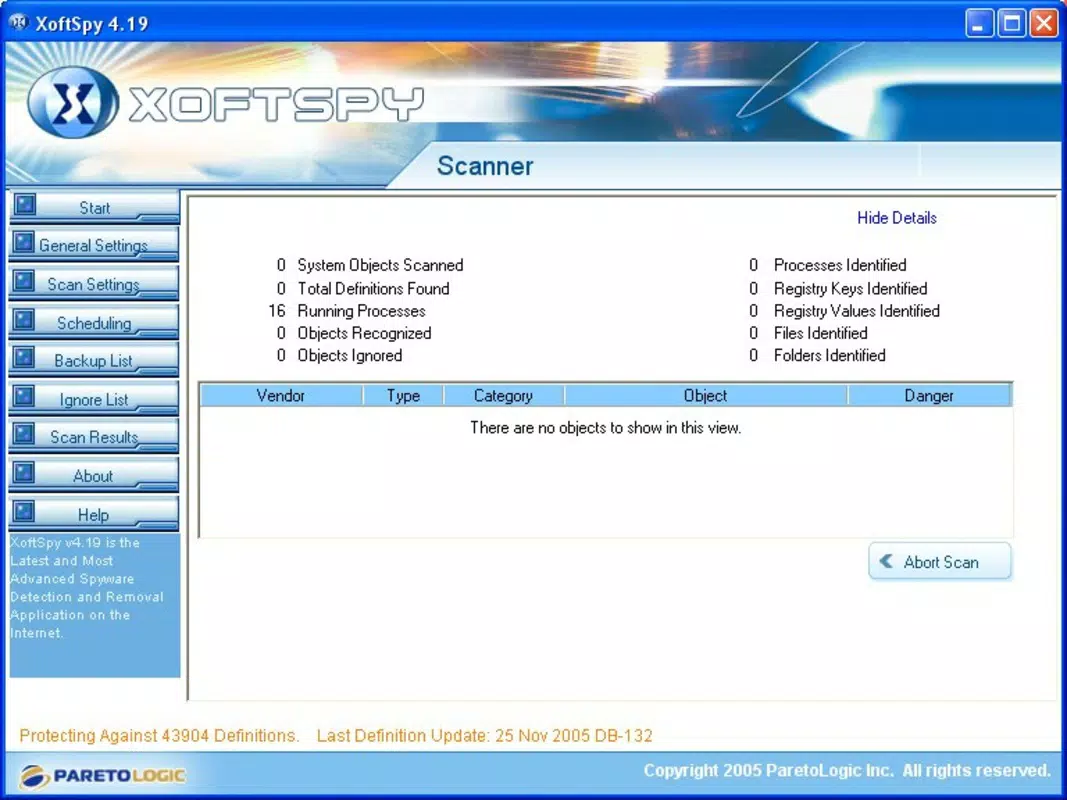Viewport: 1067px width, 800px height.
Task: Minimize the XoftSpy window
Action: tap(979, 24)
